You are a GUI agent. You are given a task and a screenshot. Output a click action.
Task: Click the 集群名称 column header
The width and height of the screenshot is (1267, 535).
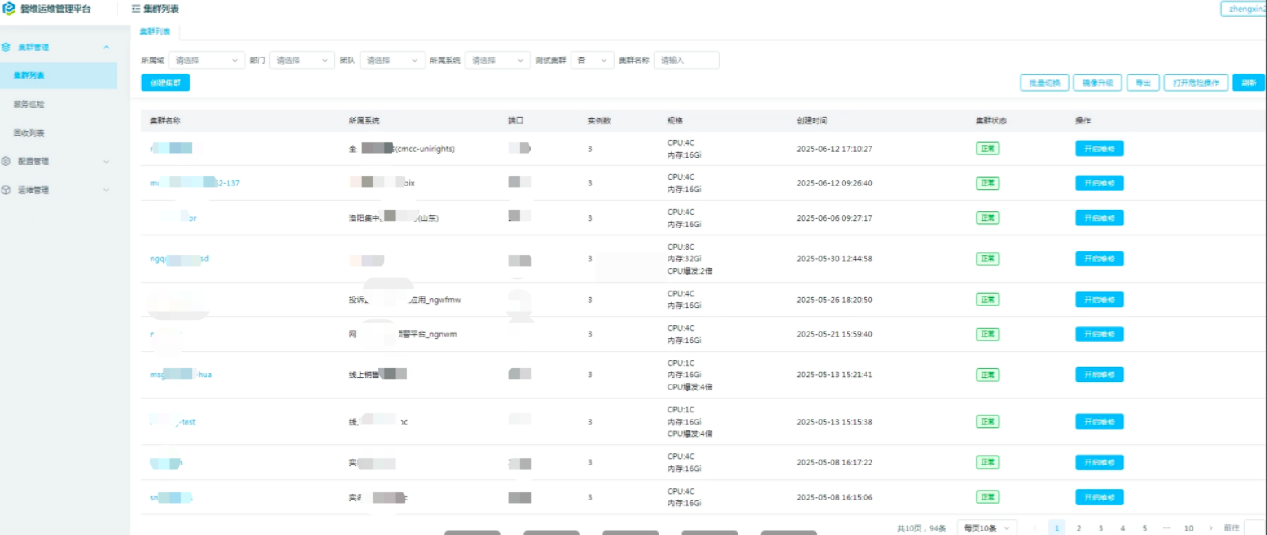165,120
